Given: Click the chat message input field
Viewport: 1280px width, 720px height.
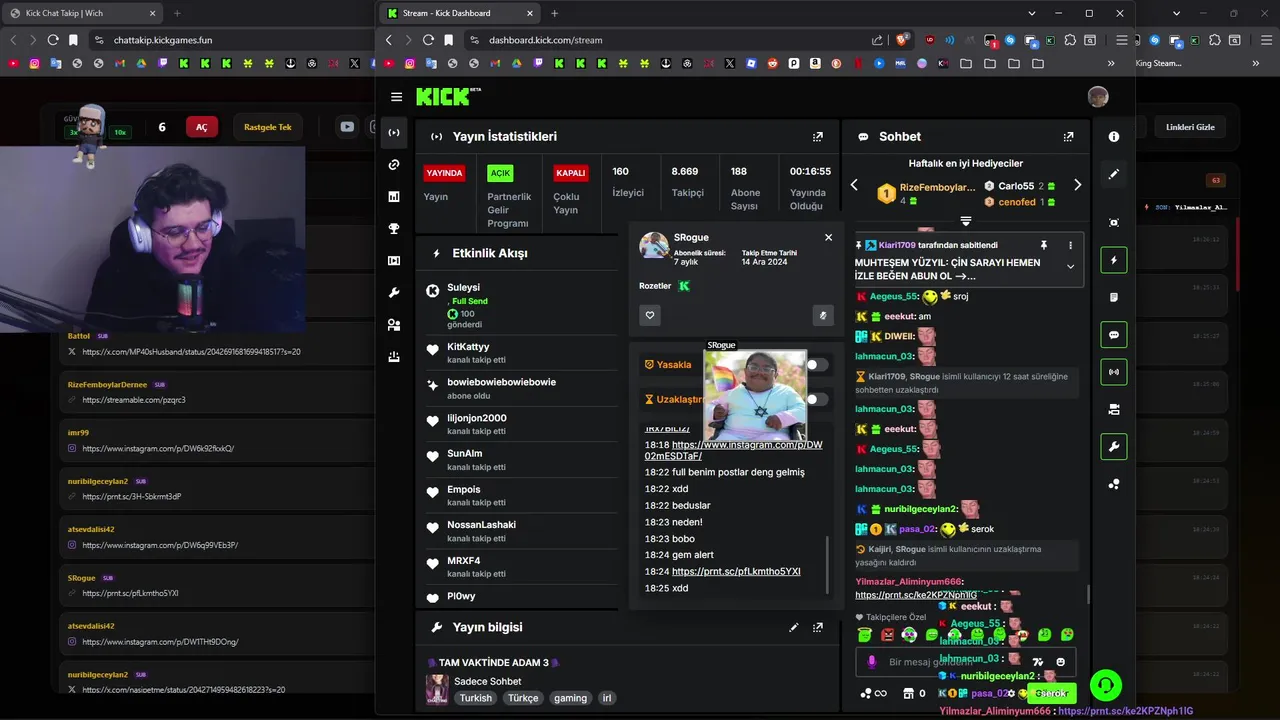Looking at the screenshot, I should pos(966,662).
